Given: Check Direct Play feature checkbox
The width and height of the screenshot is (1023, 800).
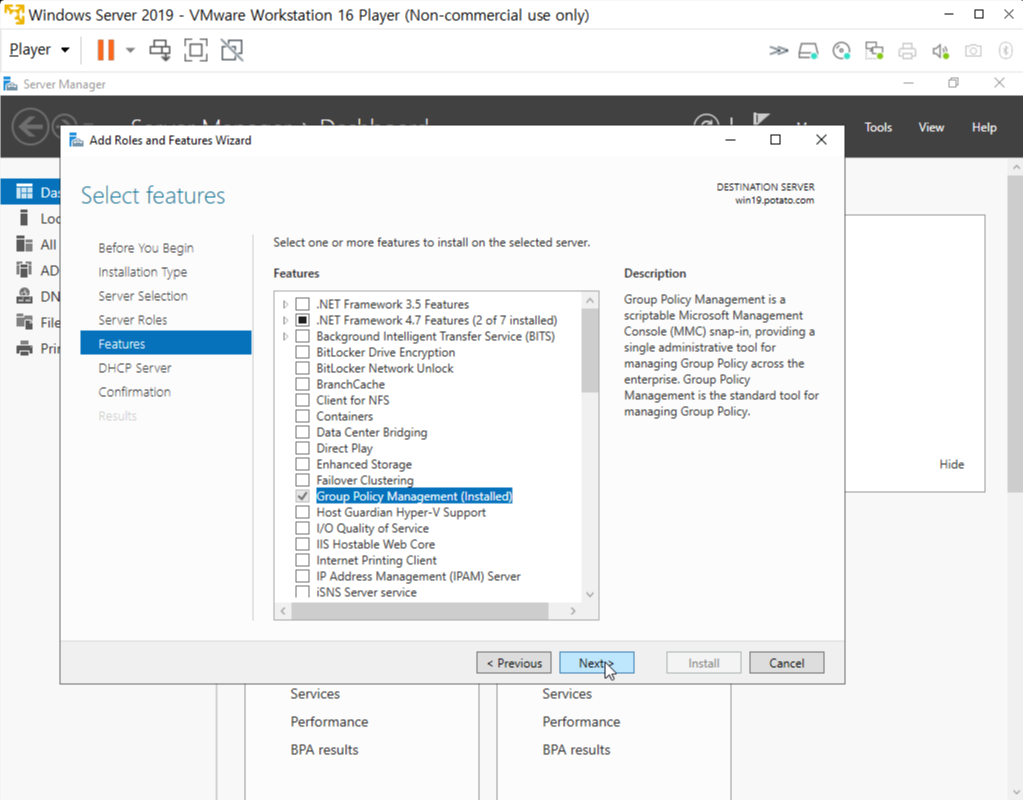Looking at the screenshot, I should (303, 448).
